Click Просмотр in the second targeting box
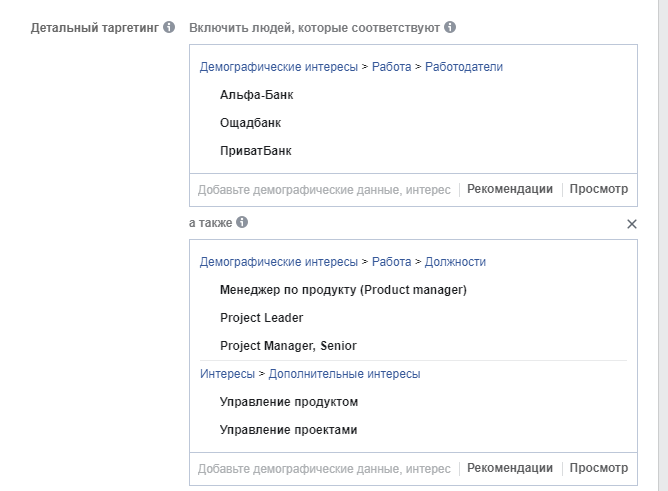This screenshot has width=668, height=491. 599,468
